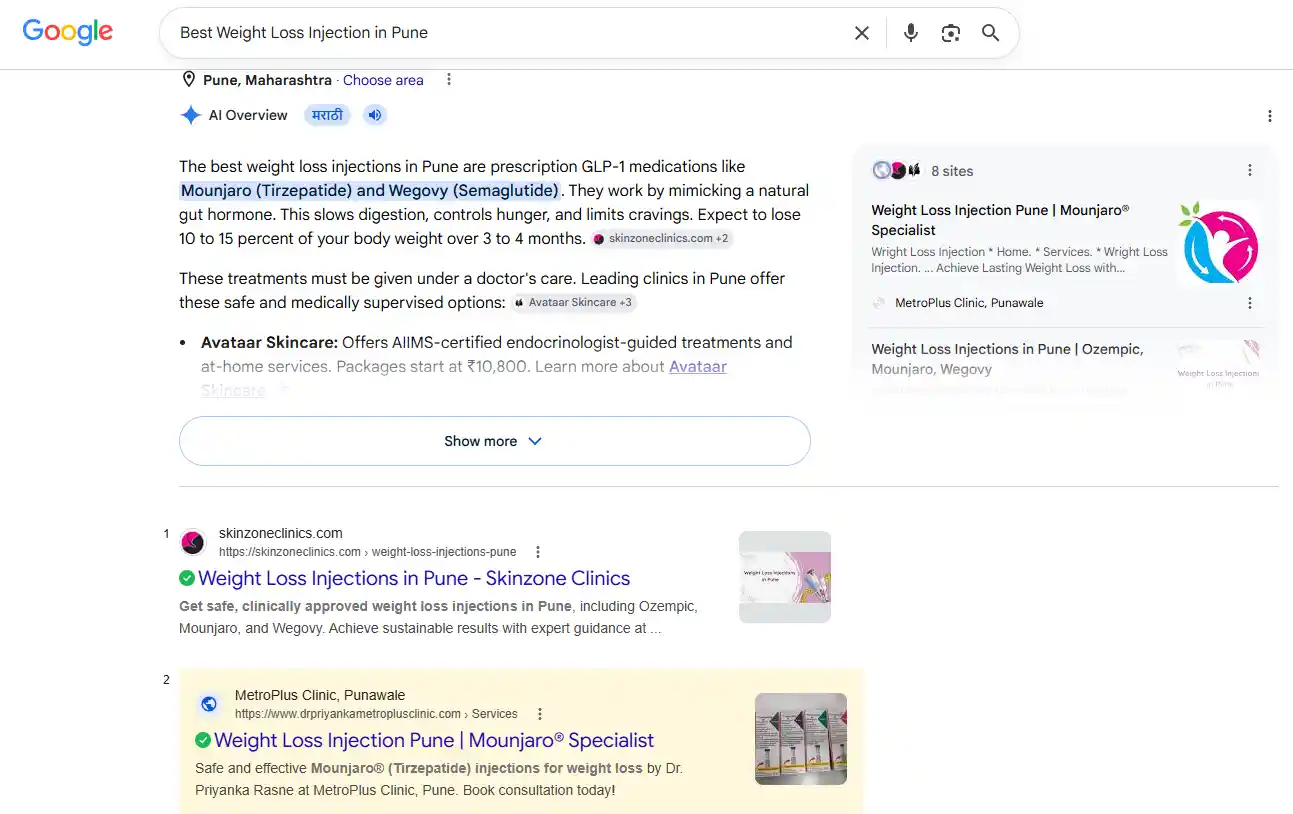Click the MetroPlus Clinic, Punawale site name
Viewport: 1293px width, 814px height.
pyautogui.click(x=320, y=695)
